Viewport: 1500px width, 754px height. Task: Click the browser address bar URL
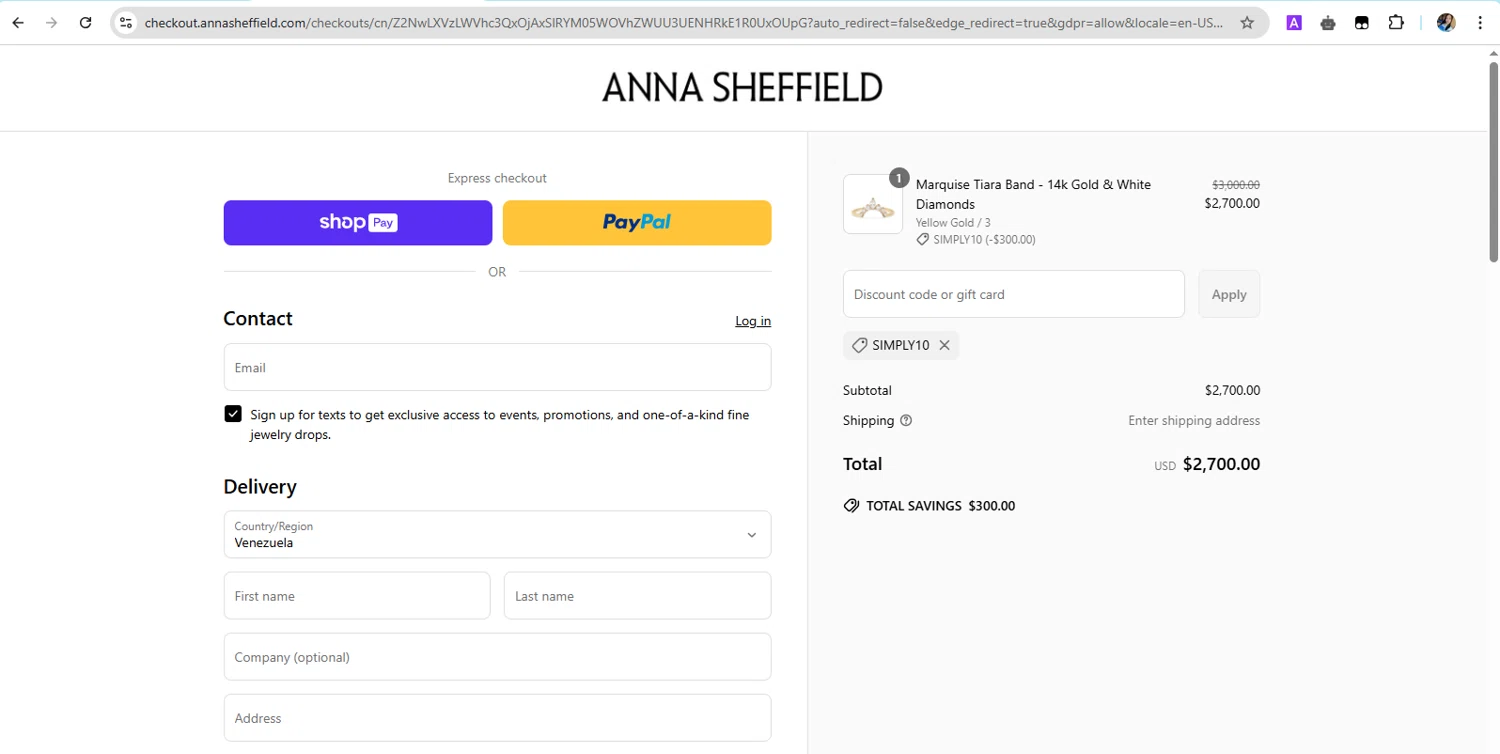(x=683, y=23)
